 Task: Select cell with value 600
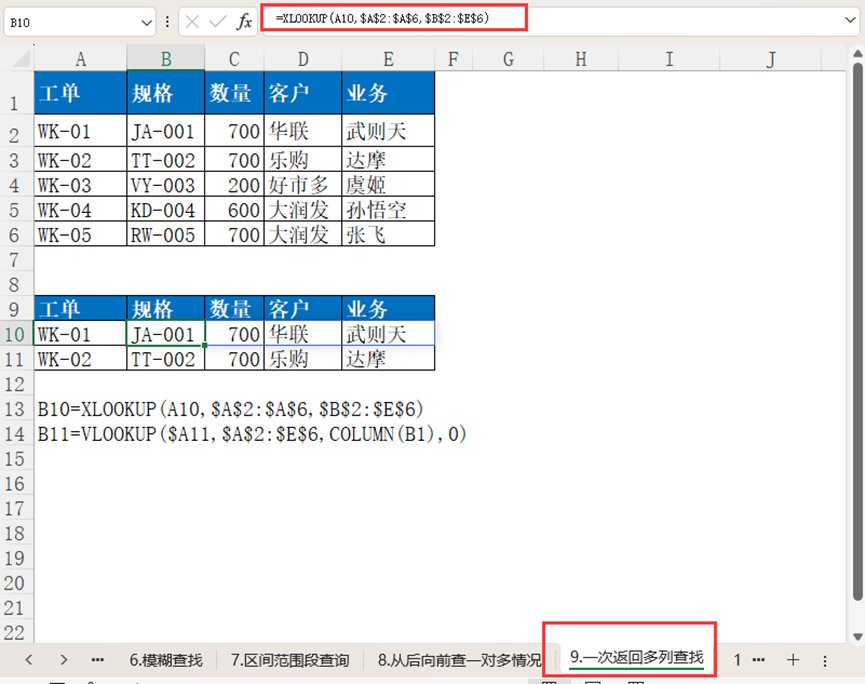(234, 210)
